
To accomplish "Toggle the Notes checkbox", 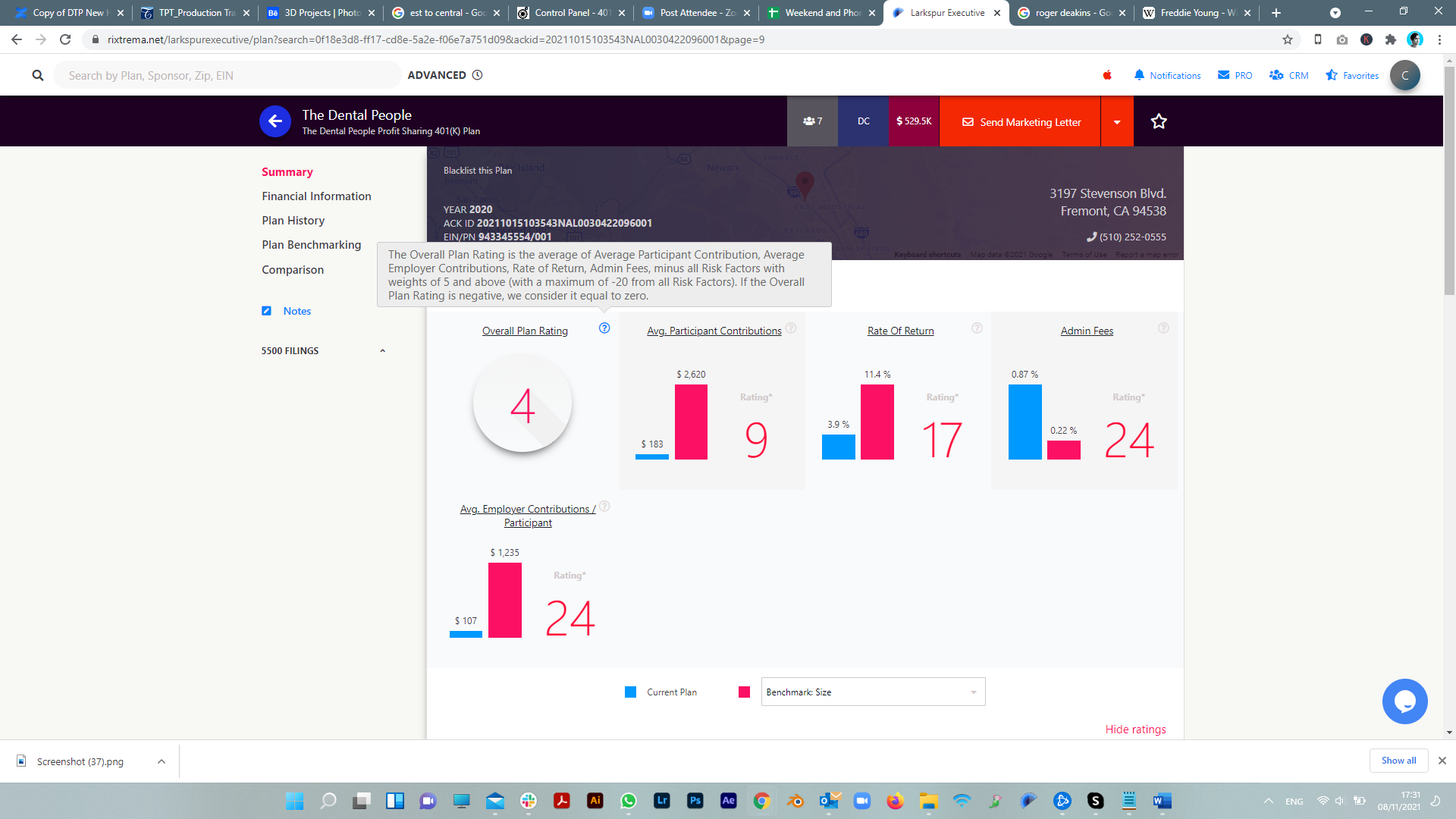I will coord(267,311).
